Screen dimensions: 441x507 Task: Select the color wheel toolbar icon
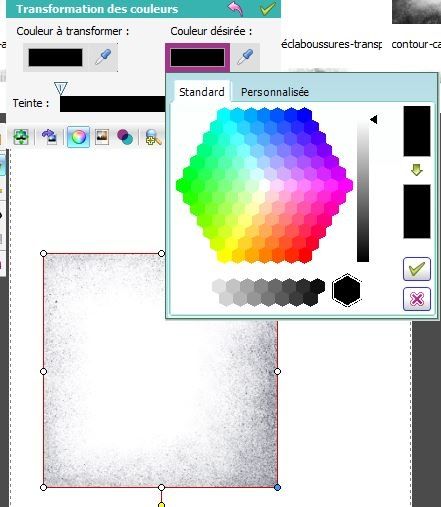click(78, 137)
